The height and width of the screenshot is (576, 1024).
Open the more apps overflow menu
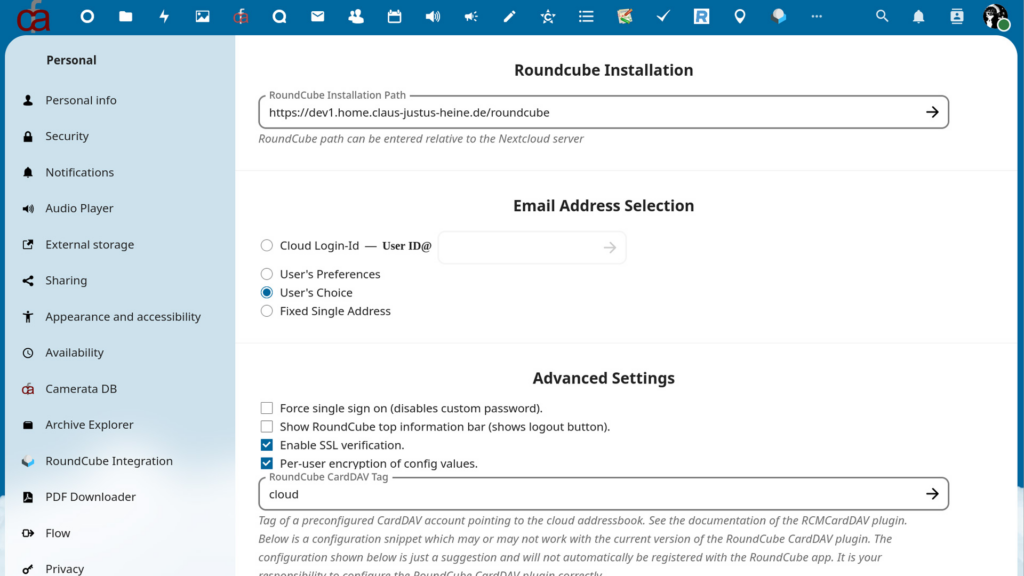tap(817, 15)
